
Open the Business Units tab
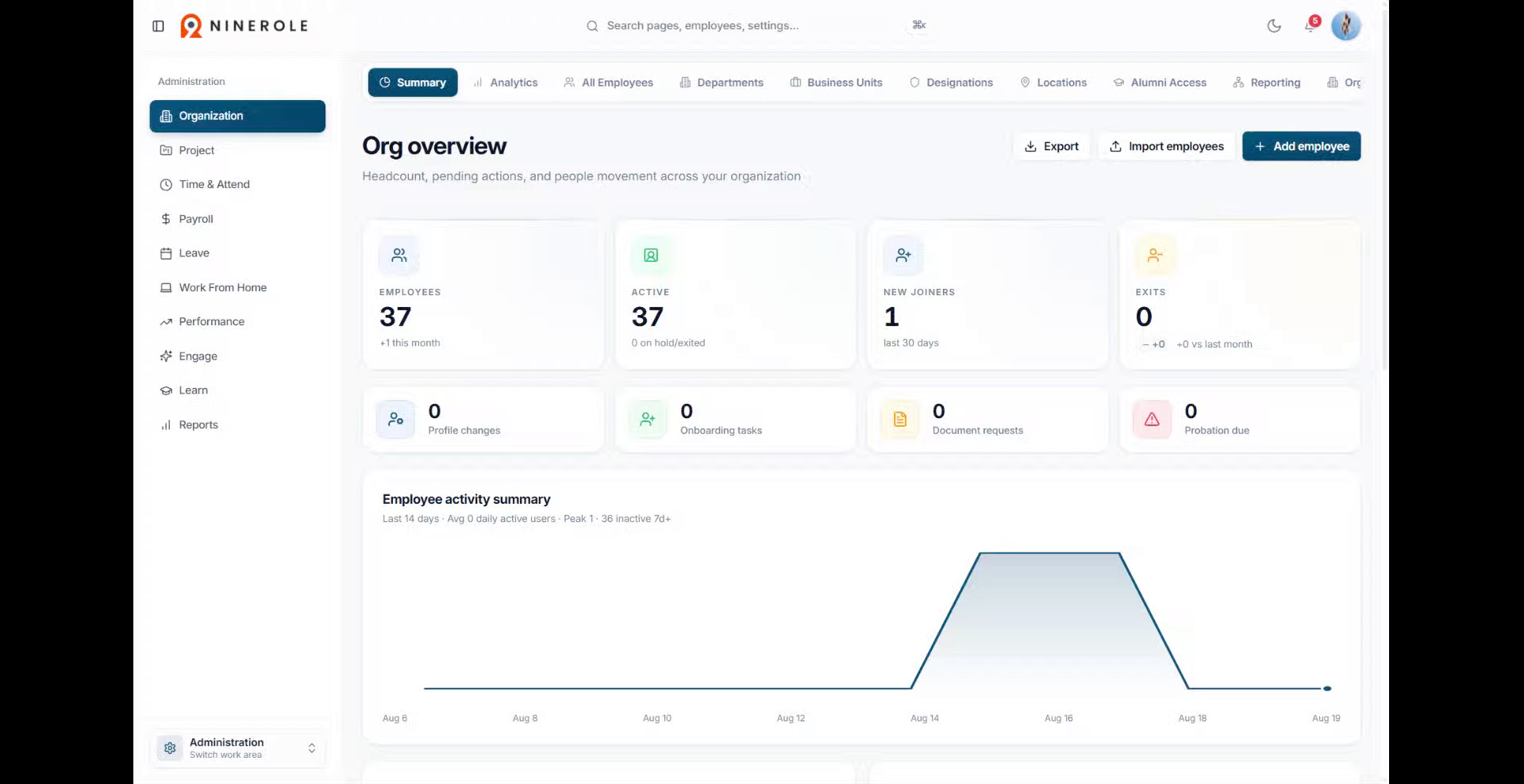click(x=837, y=83)
